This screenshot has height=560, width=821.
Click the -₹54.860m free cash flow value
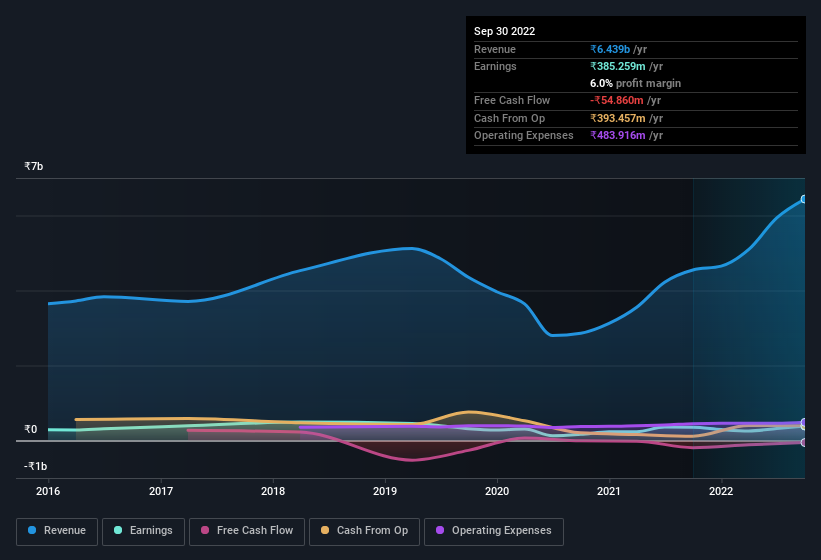[616, 100]
